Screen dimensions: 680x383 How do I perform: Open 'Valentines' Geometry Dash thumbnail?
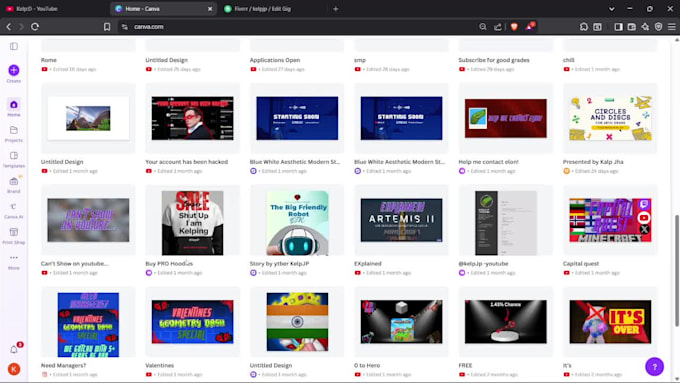pyautogui.click(x=193, y=322)
